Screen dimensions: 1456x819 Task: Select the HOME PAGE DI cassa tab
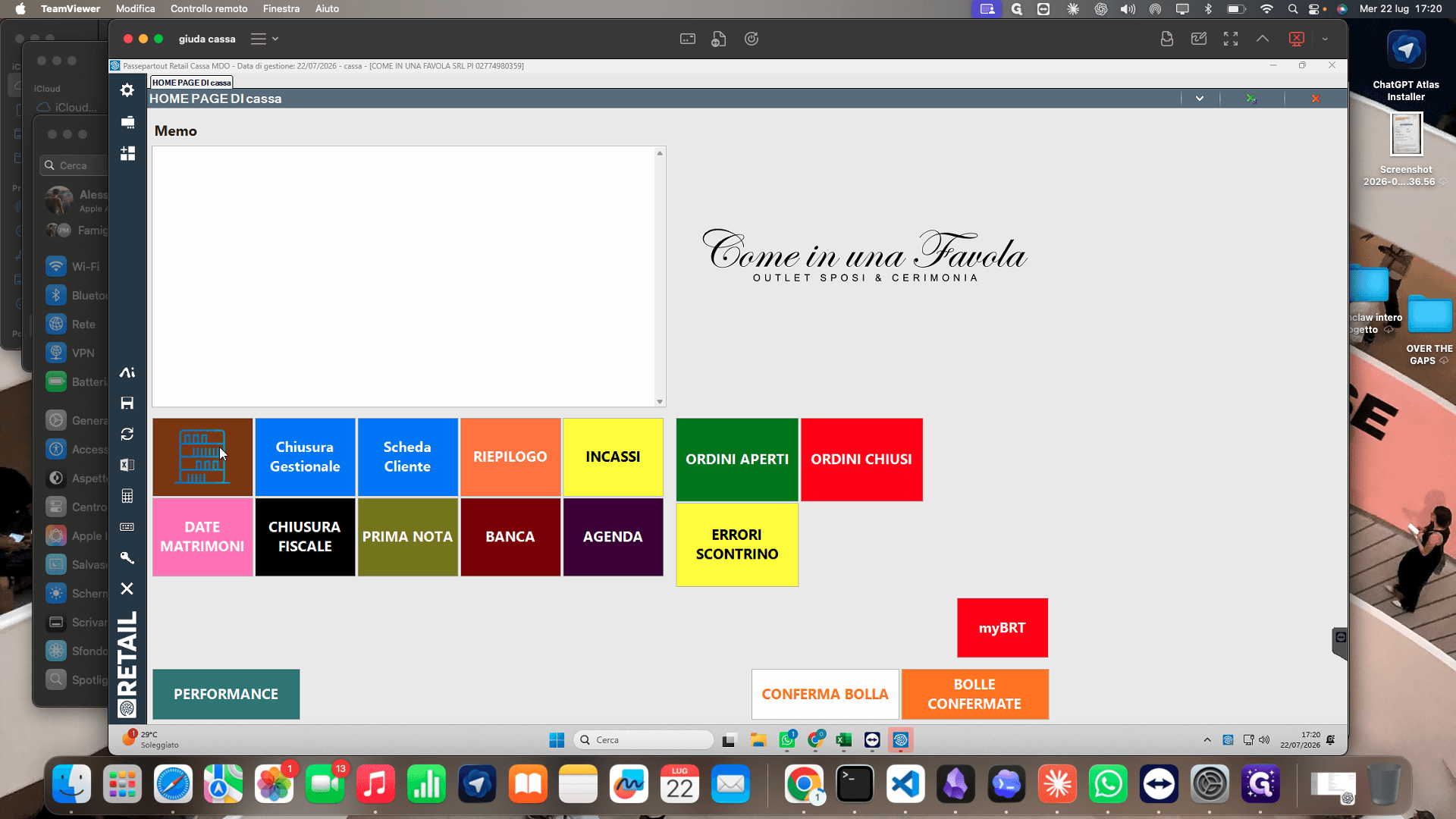coord(191,83)
